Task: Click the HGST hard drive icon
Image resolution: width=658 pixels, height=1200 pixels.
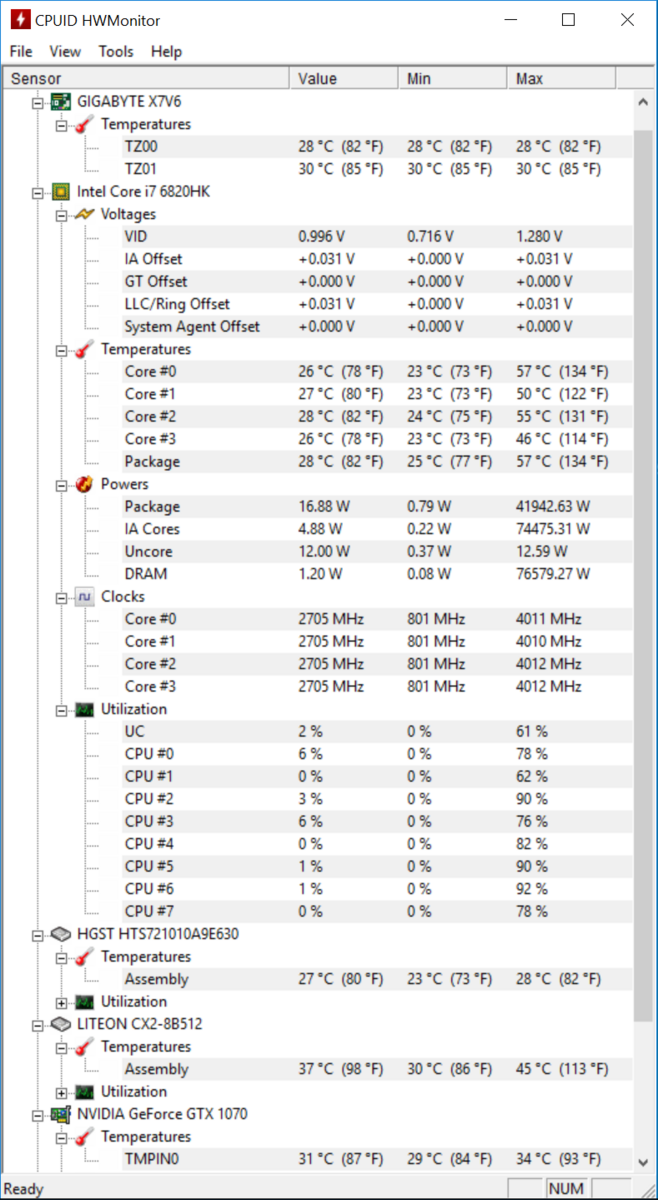Action: (60, 934)
